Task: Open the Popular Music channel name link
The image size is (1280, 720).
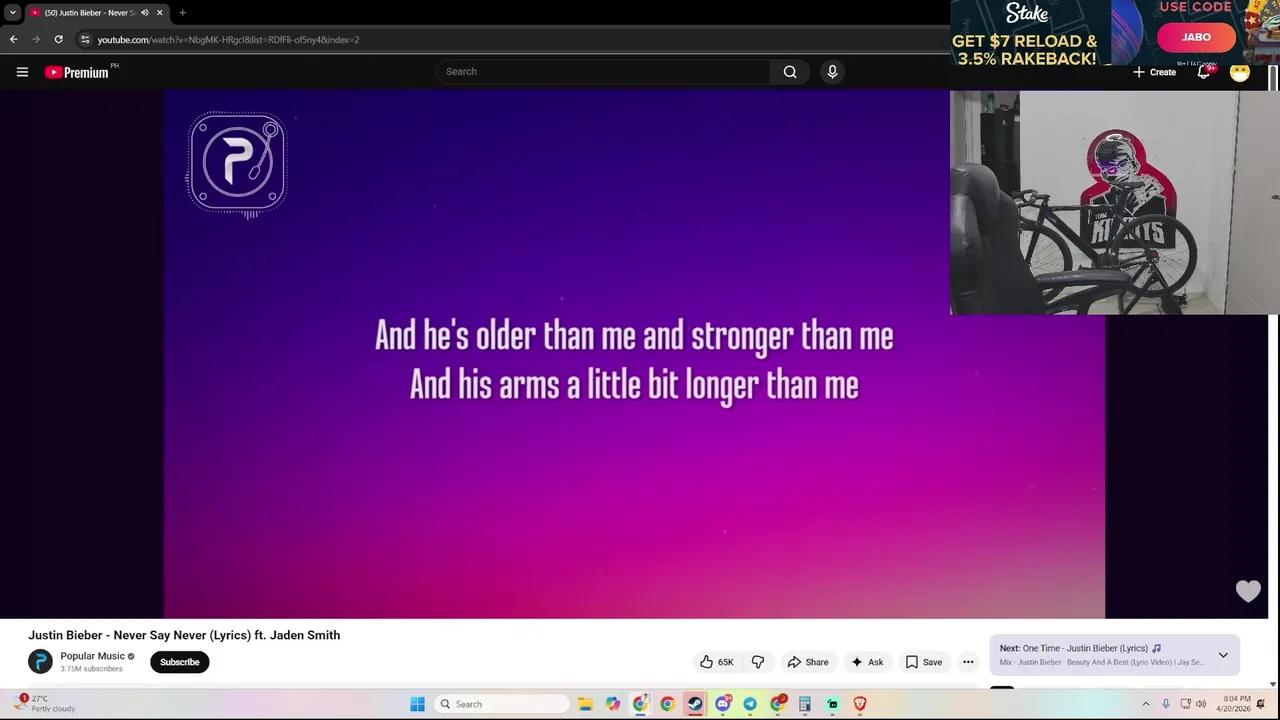Action: click(92, 656)
